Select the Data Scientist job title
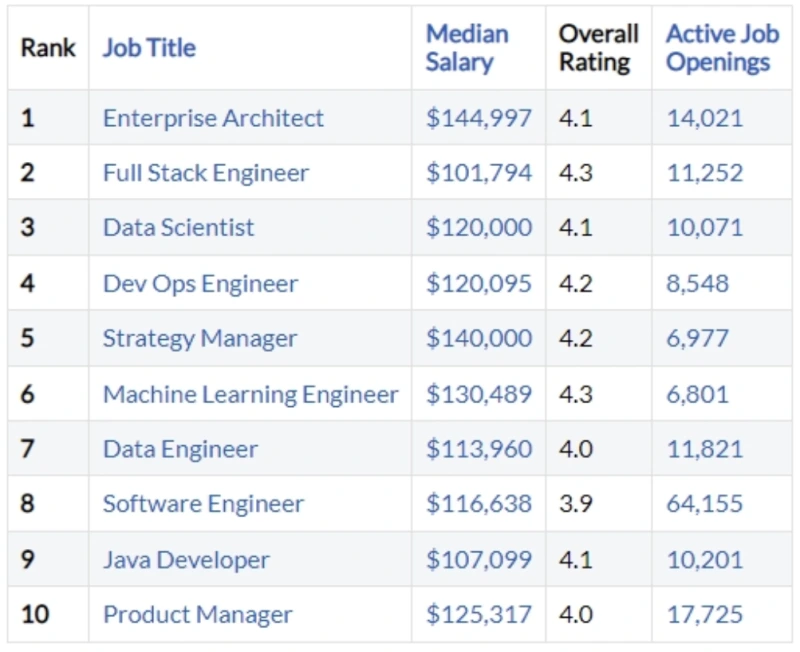Screen dimensions: 800x652 pyautogui.click(x=179, y=227)
